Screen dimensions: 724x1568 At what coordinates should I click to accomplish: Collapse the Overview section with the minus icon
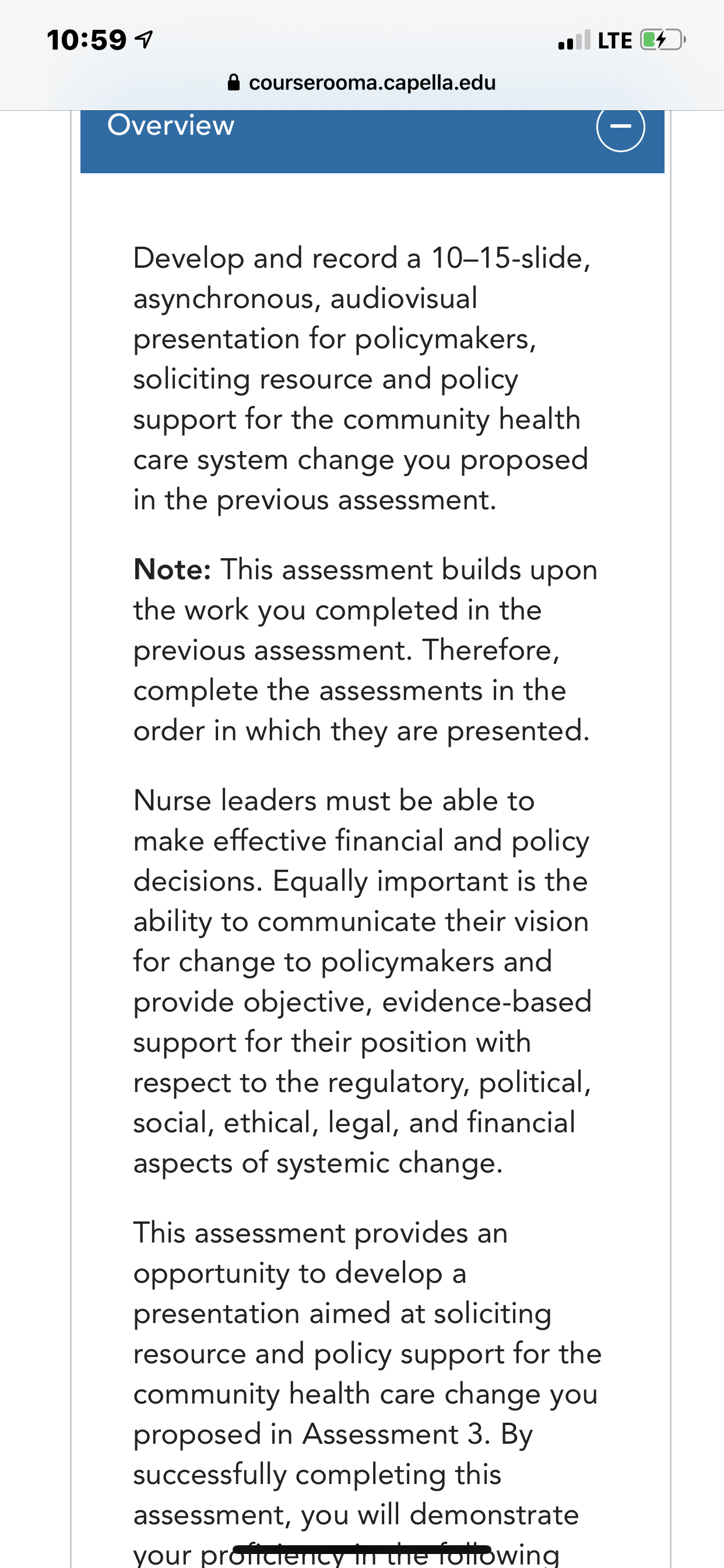coord(620,127)
